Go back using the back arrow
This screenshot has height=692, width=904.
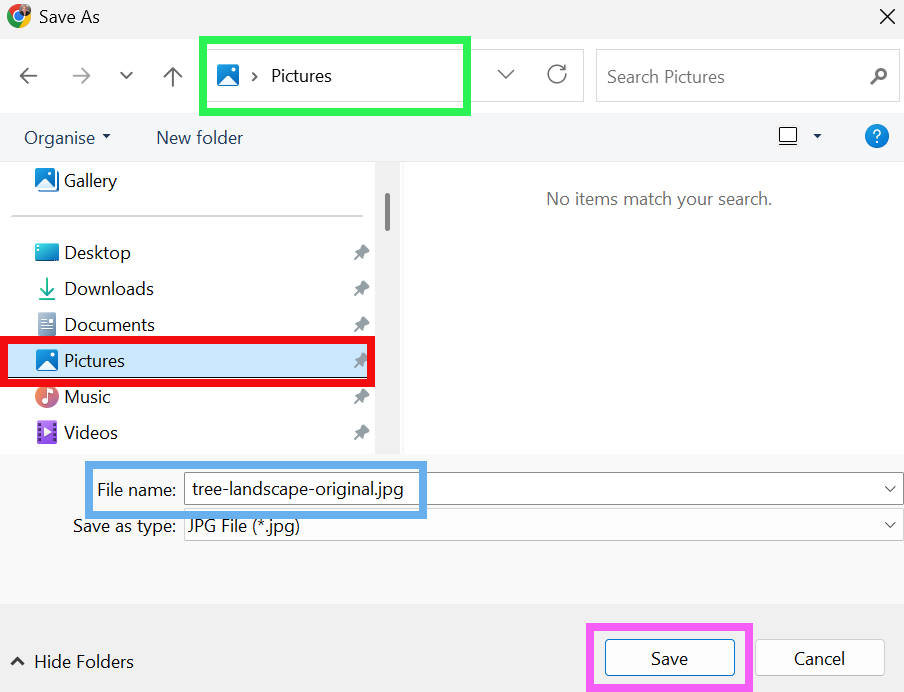pyautogui.click(x=28, y=76)
